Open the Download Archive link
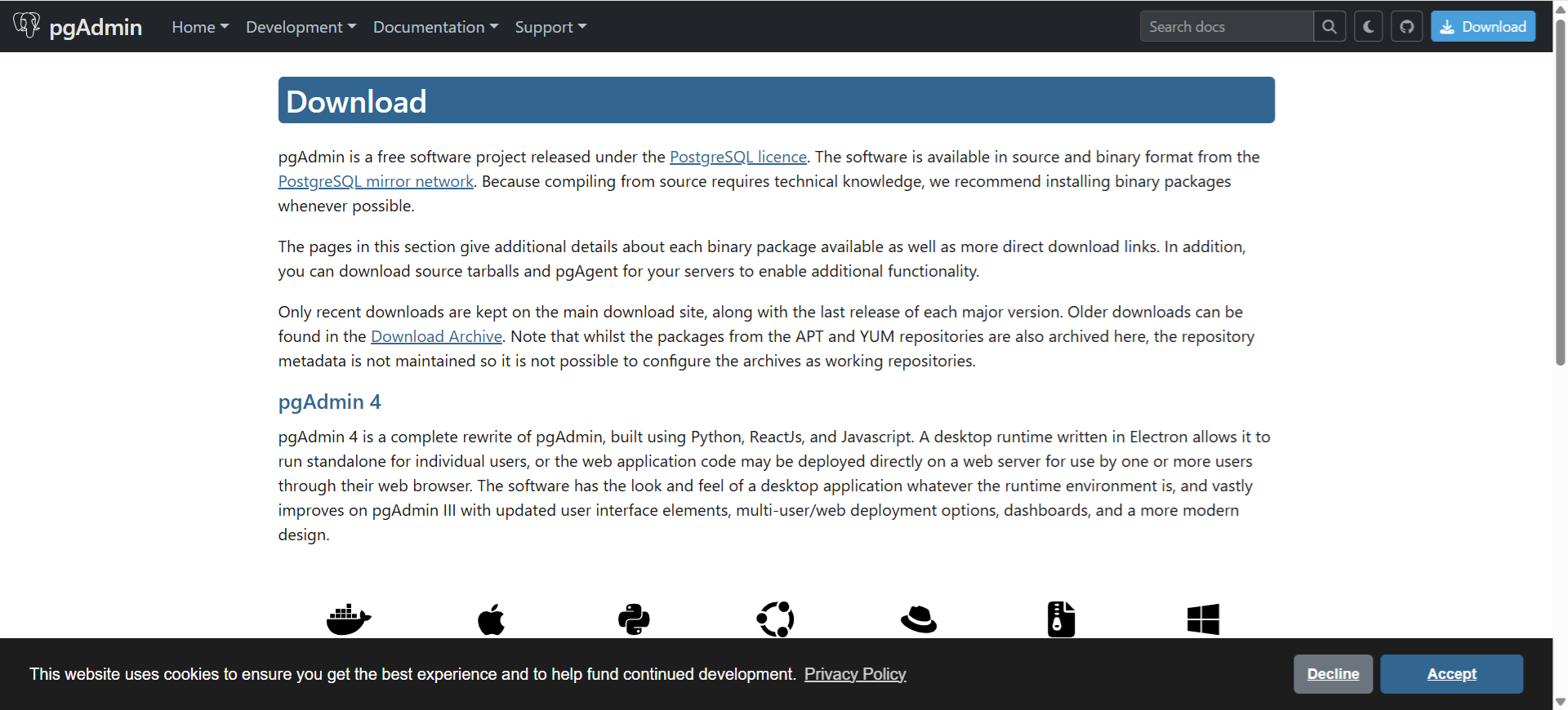1568x710 pixels. (x=436, y=336)
